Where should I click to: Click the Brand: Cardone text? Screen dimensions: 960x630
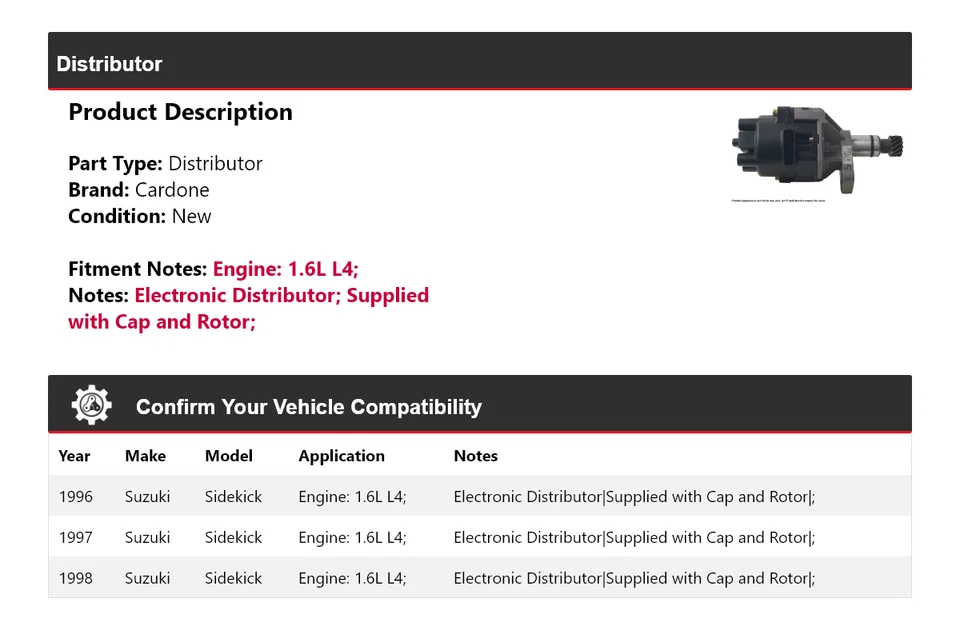tap(139, 190)
